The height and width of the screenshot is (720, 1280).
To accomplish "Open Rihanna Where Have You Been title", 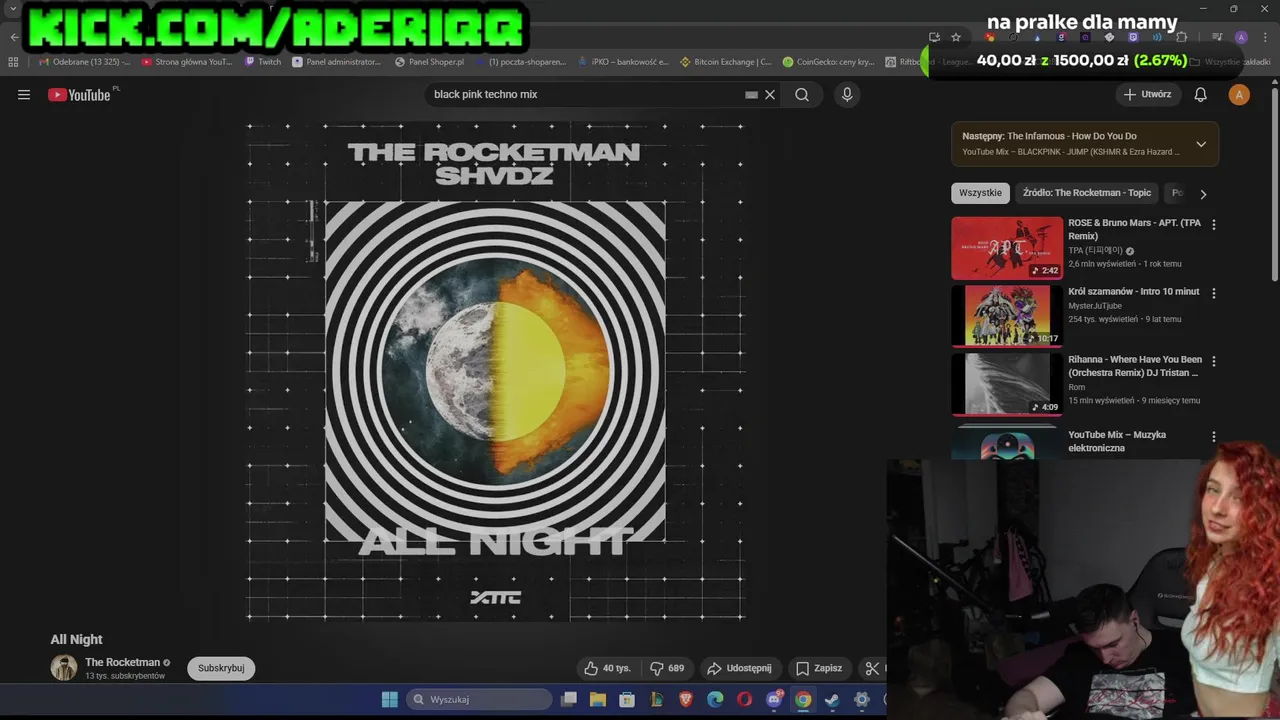I will click(1134, 366).
